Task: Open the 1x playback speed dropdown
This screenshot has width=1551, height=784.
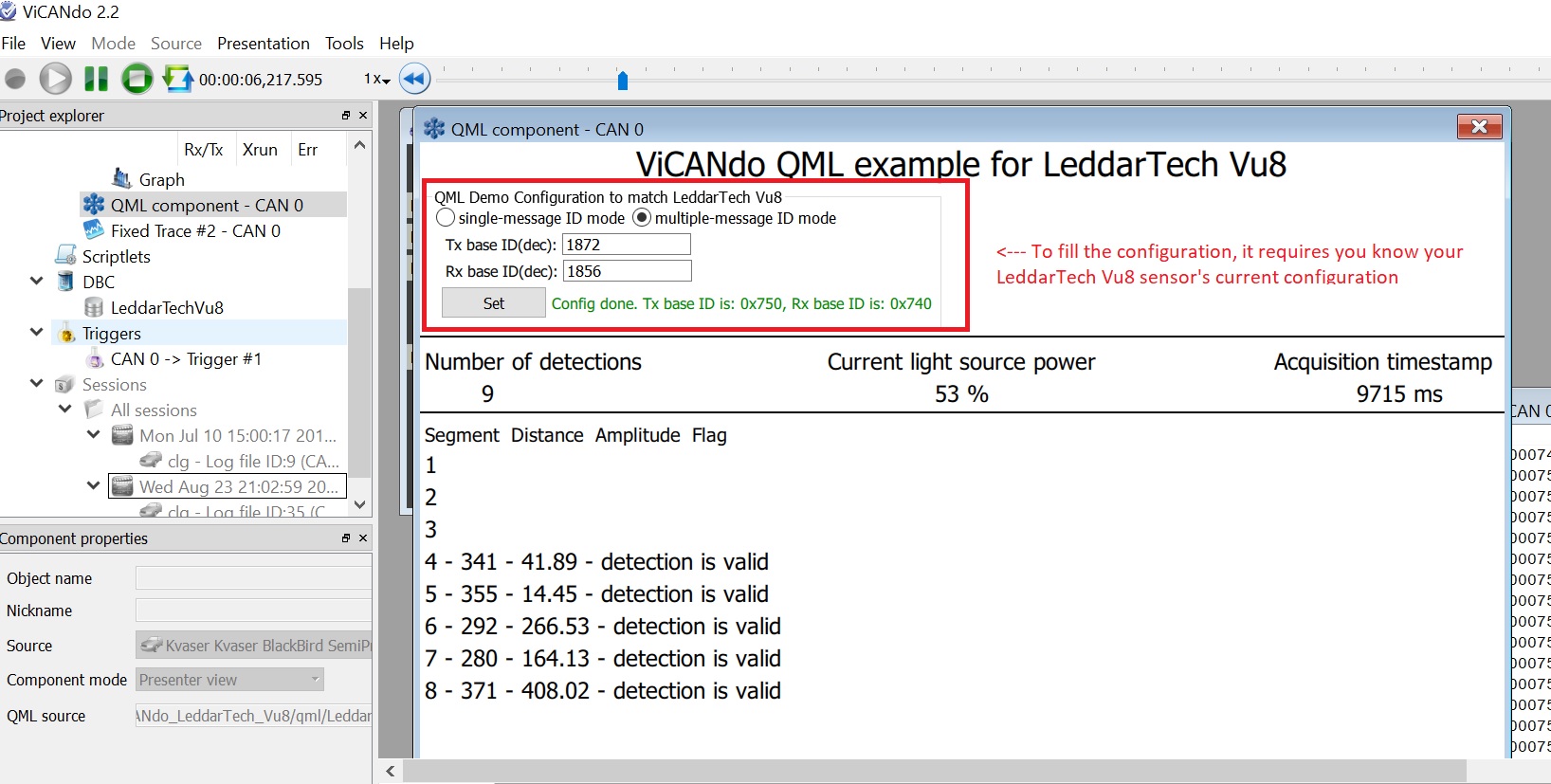Action: [x=377, y=79]
